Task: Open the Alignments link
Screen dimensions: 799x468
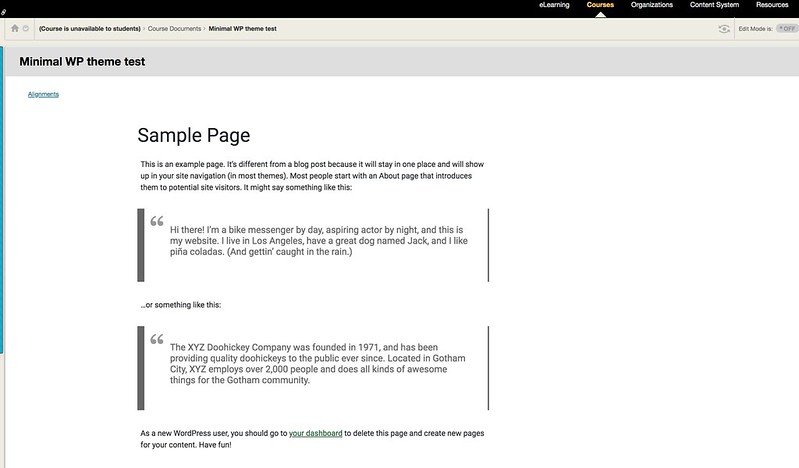Action: click(43, 94)
